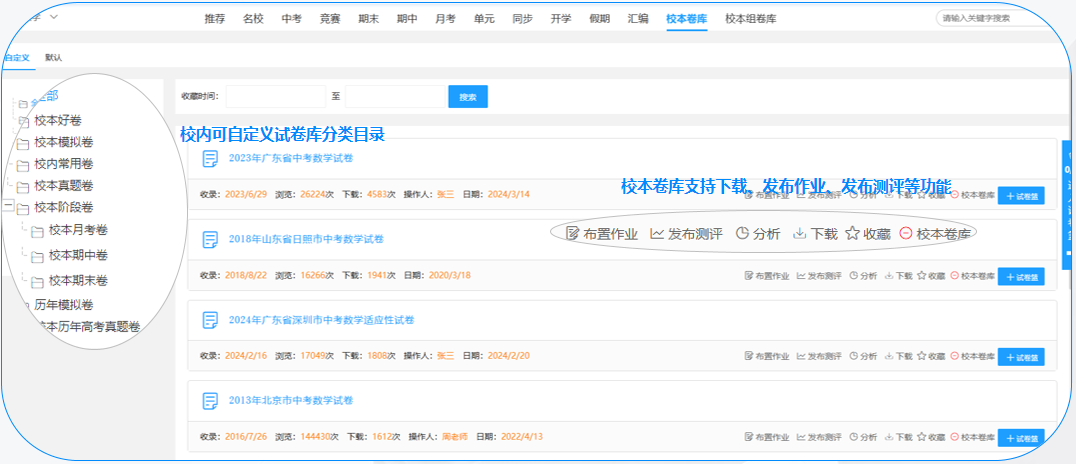Open the subject selector dropdown chevron
This screenshot has height=464, width=1076.
click(x=54, y=16)
